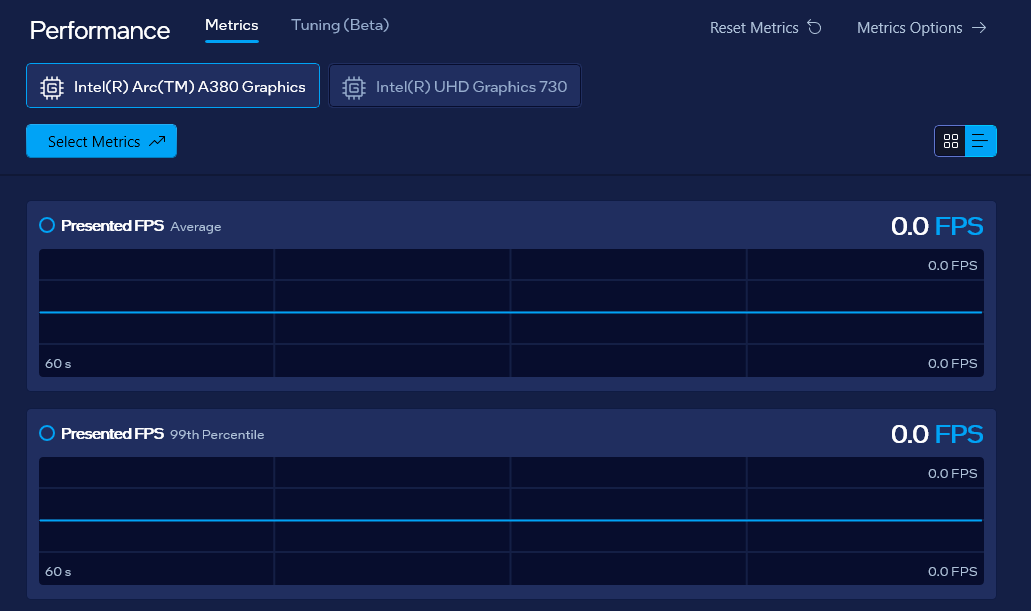The image size is (1031, 611).
Task: Toggle the circle beside Presented FPS 99th Percentile
Action: tap(47, 434)
